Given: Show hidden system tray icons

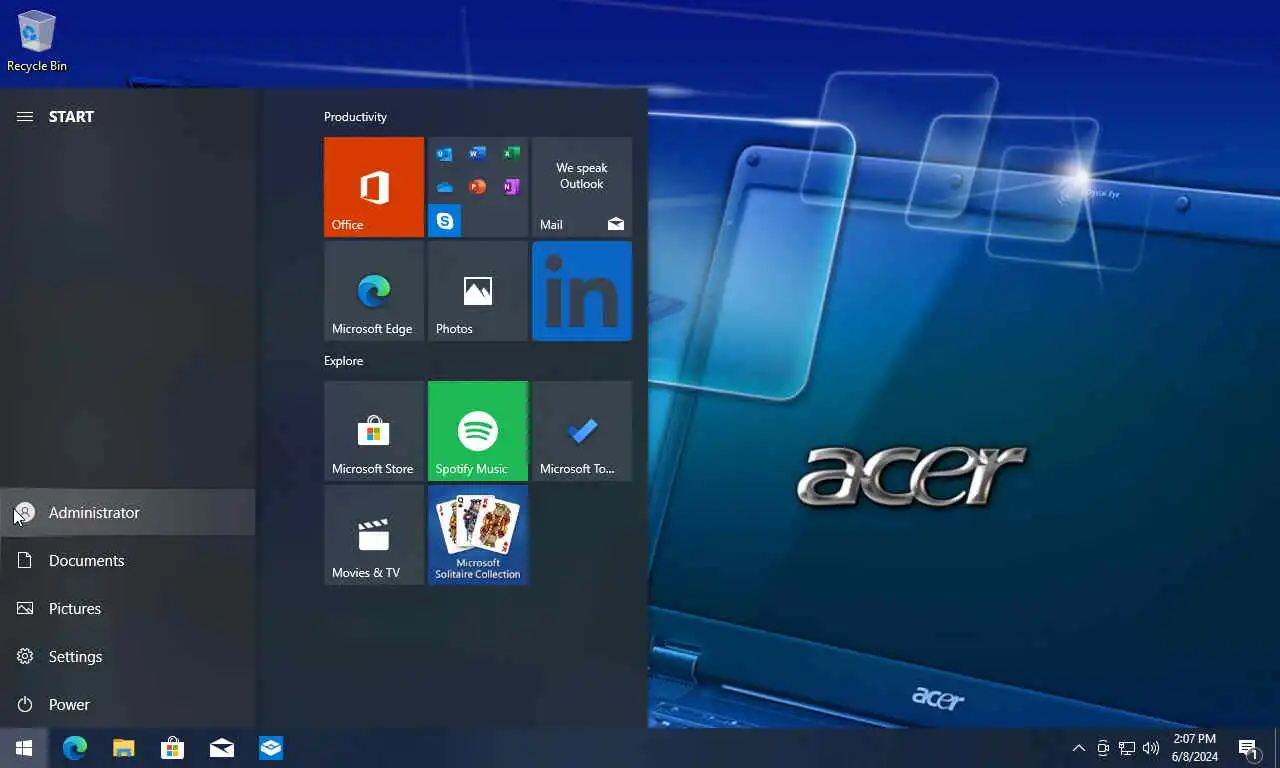Looking at the screenshot, I should coord(1079,748).
